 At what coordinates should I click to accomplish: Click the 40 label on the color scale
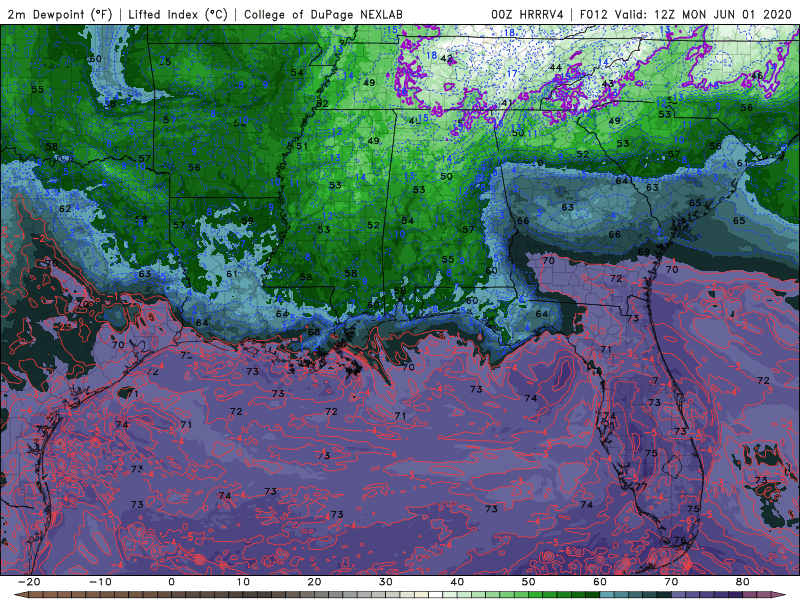point(457,582)
